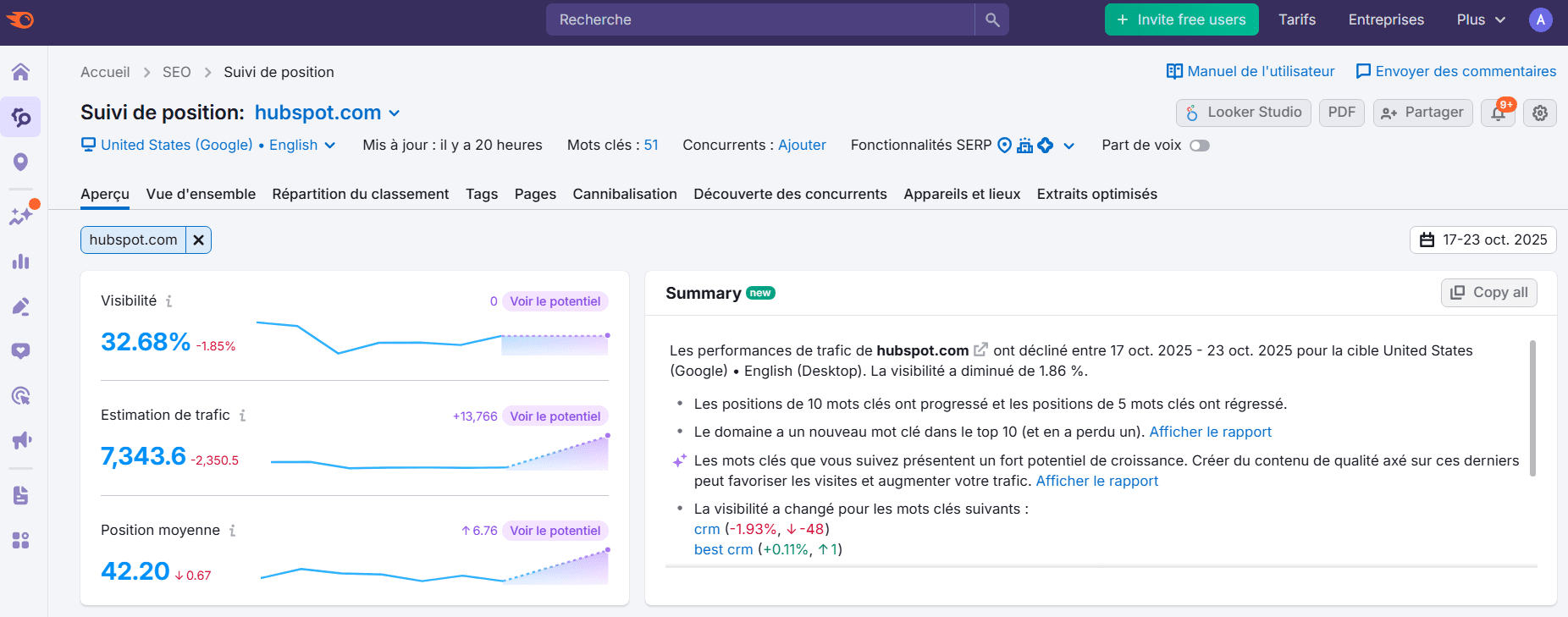The width and height of the screenshot is (1568, 617).
Task: Open United States (Google) English location dropdown
Action: click(208, 146)
